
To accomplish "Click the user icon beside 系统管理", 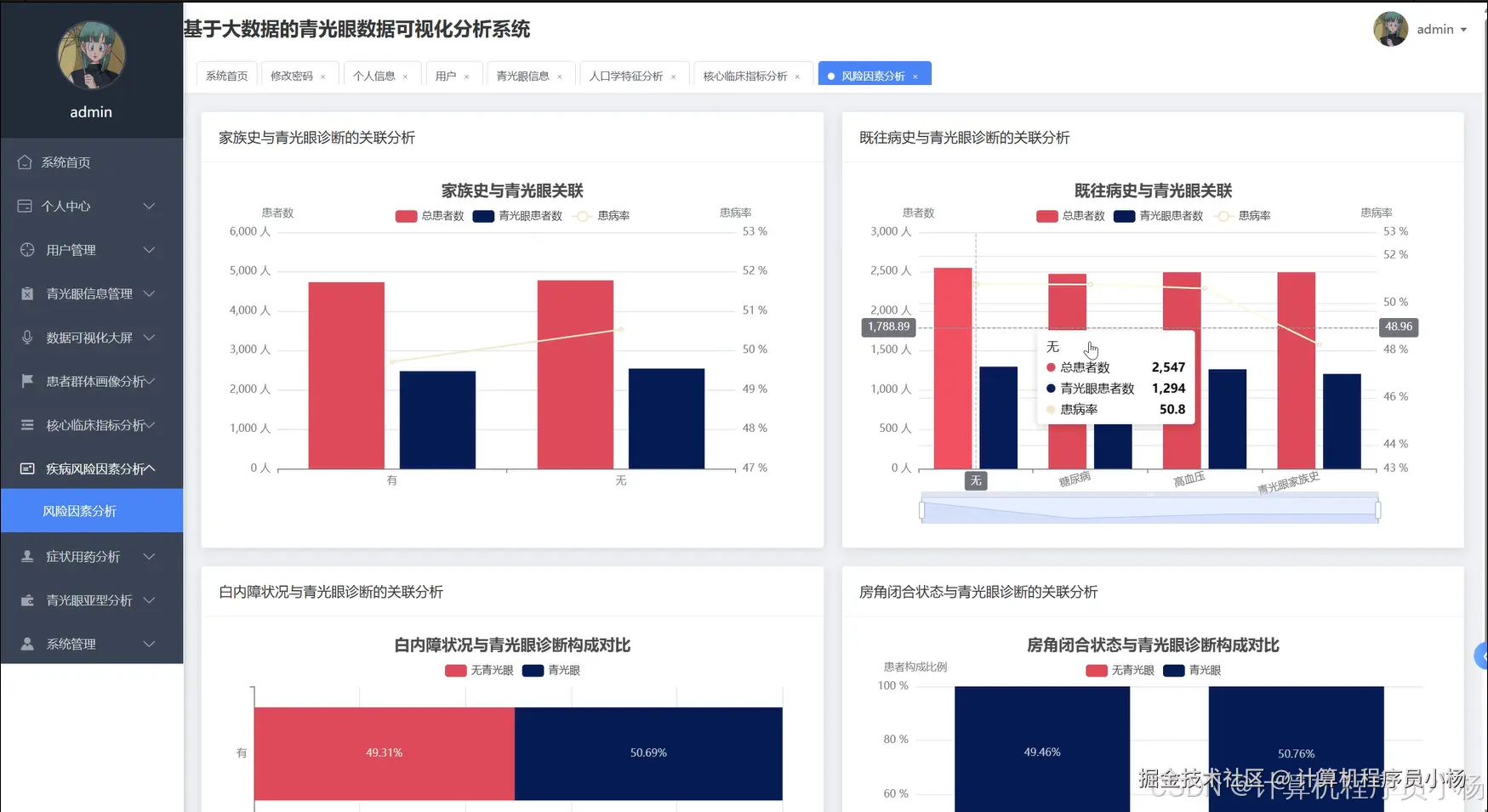I will tap(27, 644).
